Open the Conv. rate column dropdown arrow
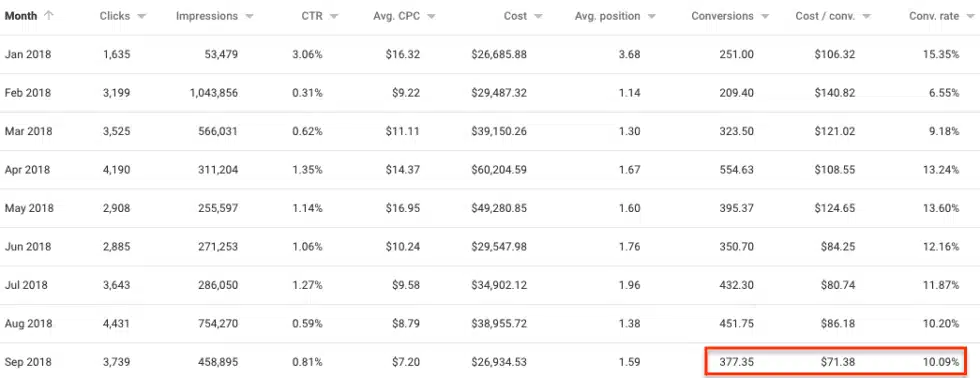This screenshot has height=378, width=980. tap(969, 17)
